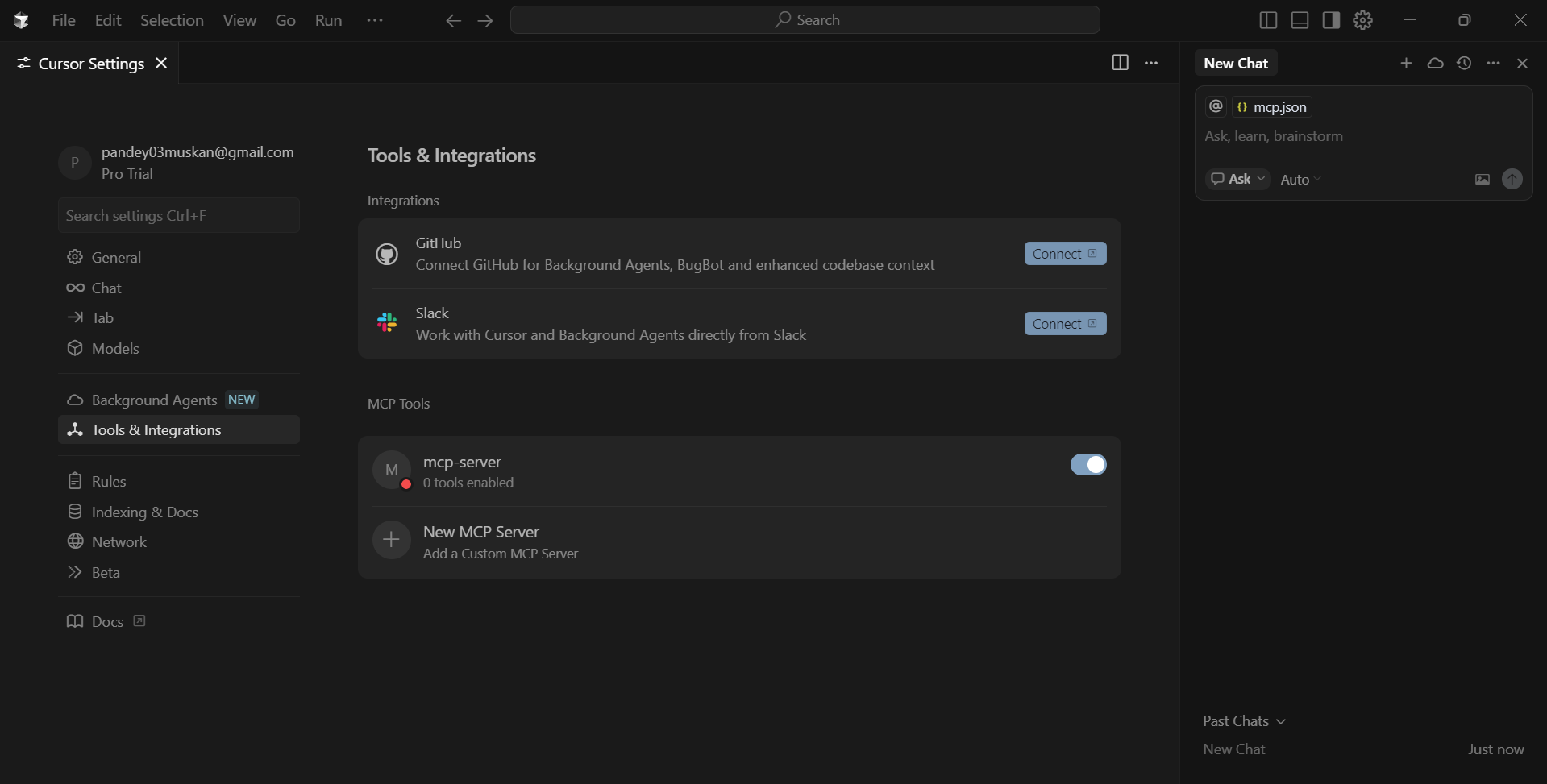Attach an image to chat
This screenshot has height=784, width=1547.
pos(1483,180)
